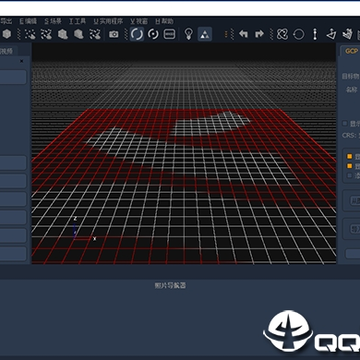Viewport: 360px width, 360px height.
Task: Toggle the lower orange checkbox in GCP panel
Action: [349, 166]
